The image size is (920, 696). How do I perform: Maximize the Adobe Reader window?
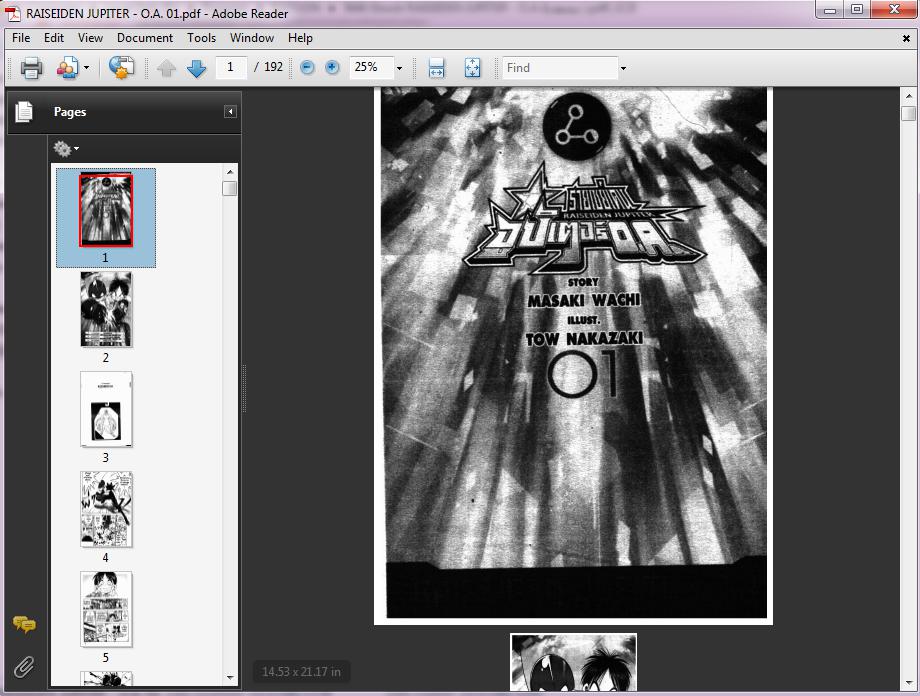(857, 9)
